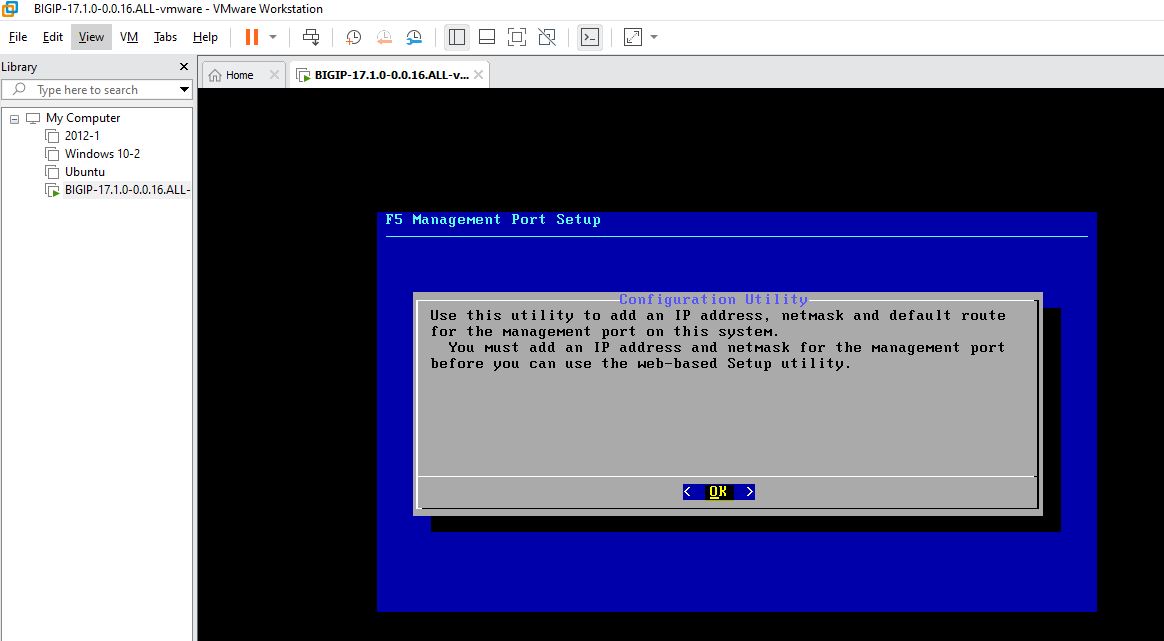Image resolution: width=1164 pixels, height=641 pixels.
Task: Click the orange Pause VM icon
Action: point(251,37)
